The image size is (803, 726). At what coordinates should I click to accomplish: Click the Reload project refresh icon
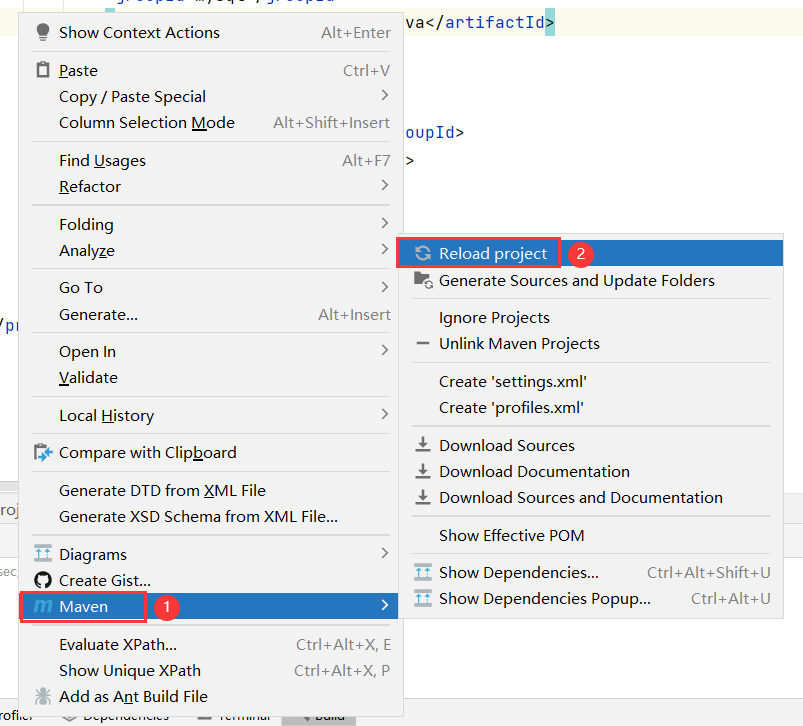[423, 253]
